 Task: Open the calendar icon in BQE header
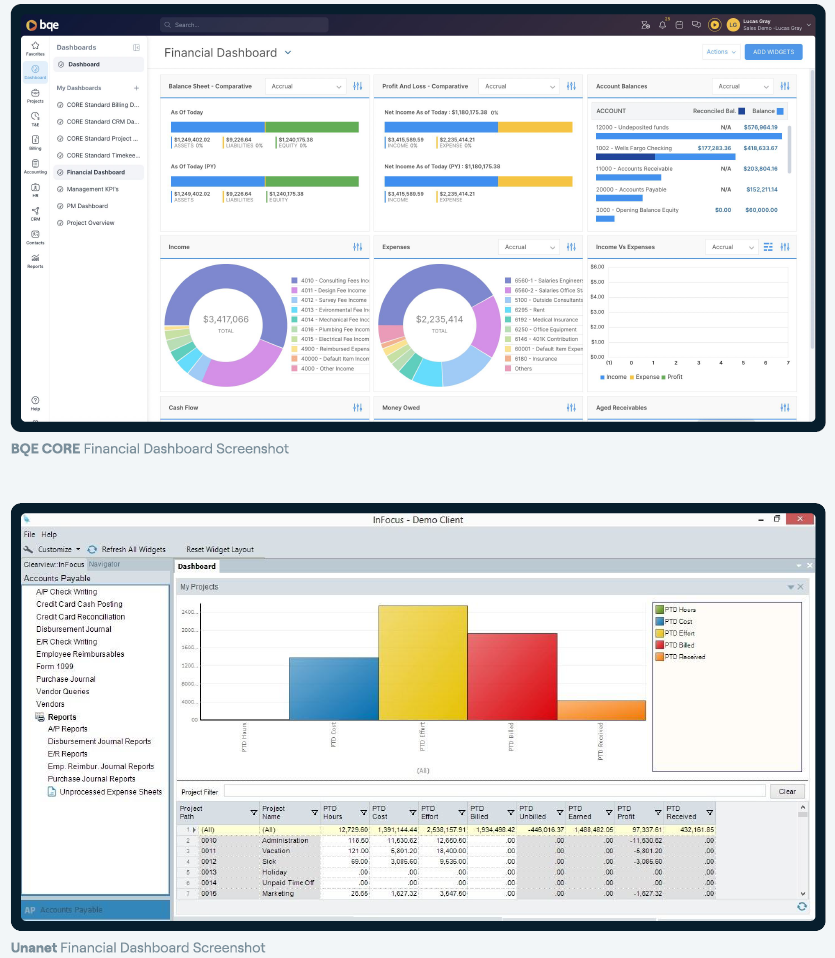[679, 25]
